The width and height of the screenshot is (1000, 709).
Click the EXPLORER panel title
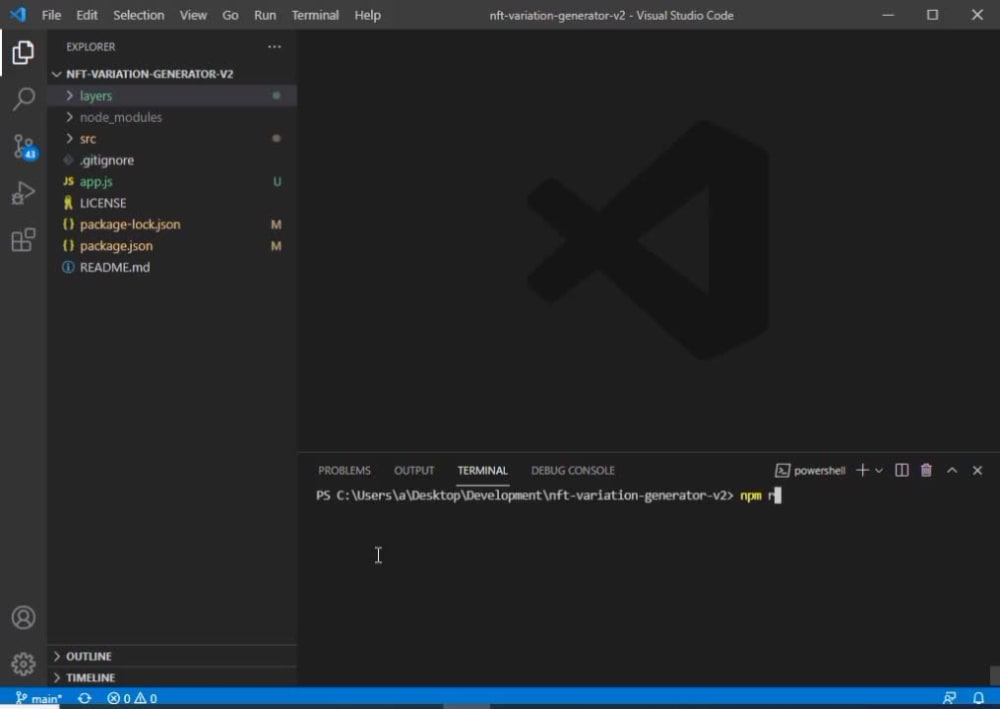click(x=91, y=47)
